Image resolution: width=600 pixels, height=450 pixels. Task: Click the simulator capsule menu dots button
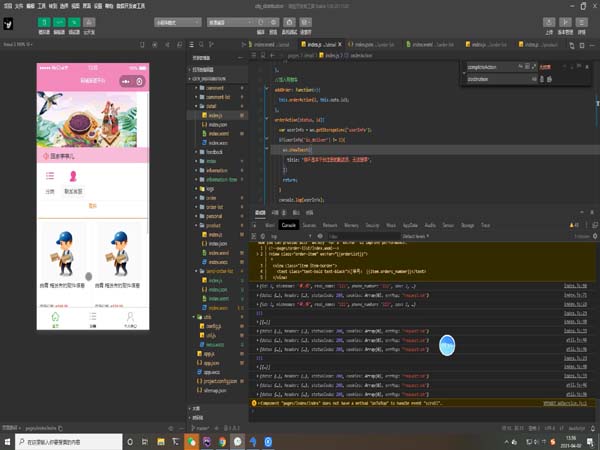click(127, 81)
